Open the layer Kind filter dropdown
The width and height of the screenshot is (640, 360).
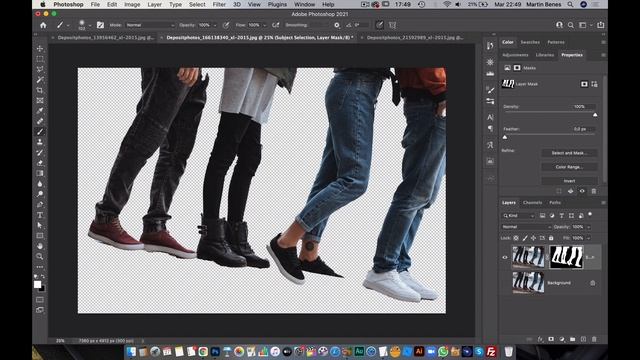[518, 216]
